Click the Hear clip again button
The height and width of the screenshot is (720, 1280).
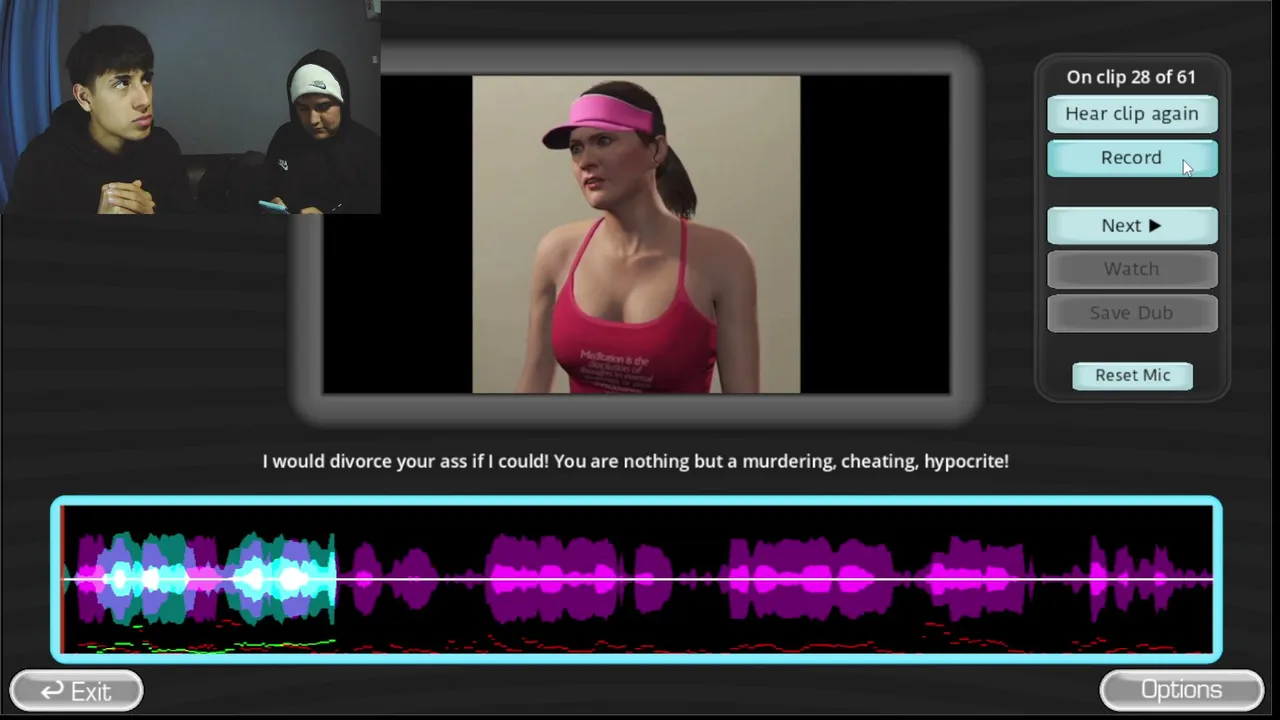pos(1132,114)
